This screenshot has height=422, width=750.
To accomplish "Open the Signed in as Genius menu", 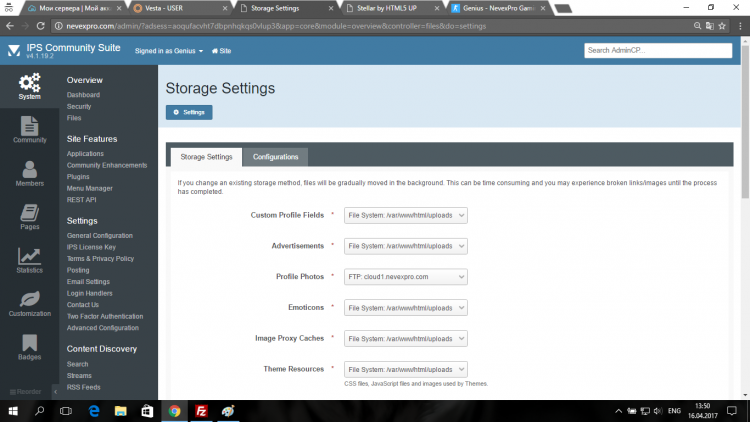I will point(169,50).
